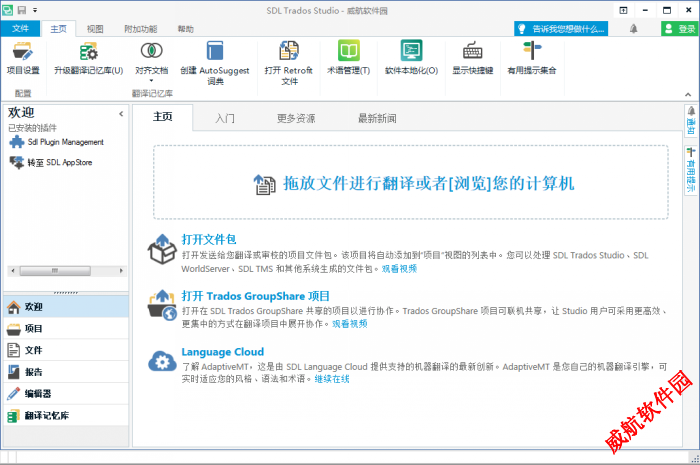
Task: Click the 'Tell me what you want' search box
Action: tap(561, 29)
